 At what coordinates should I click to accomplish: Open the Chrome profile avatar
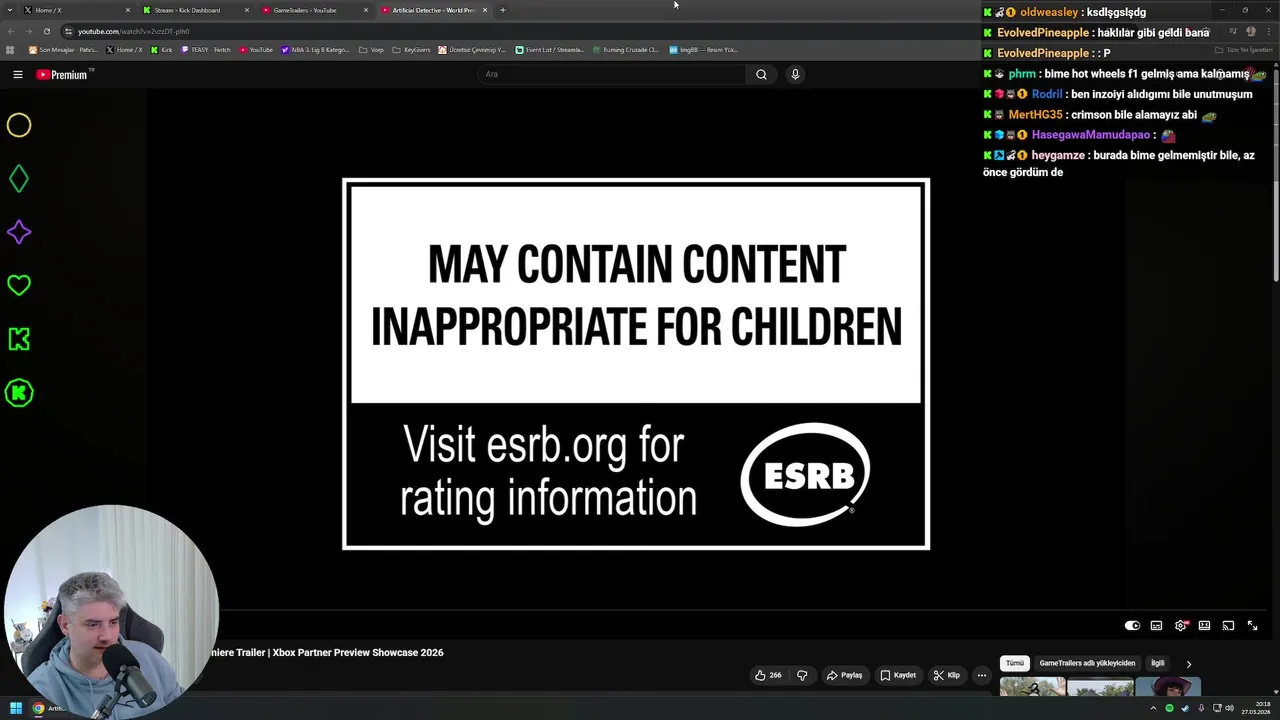coord(1250,31)
